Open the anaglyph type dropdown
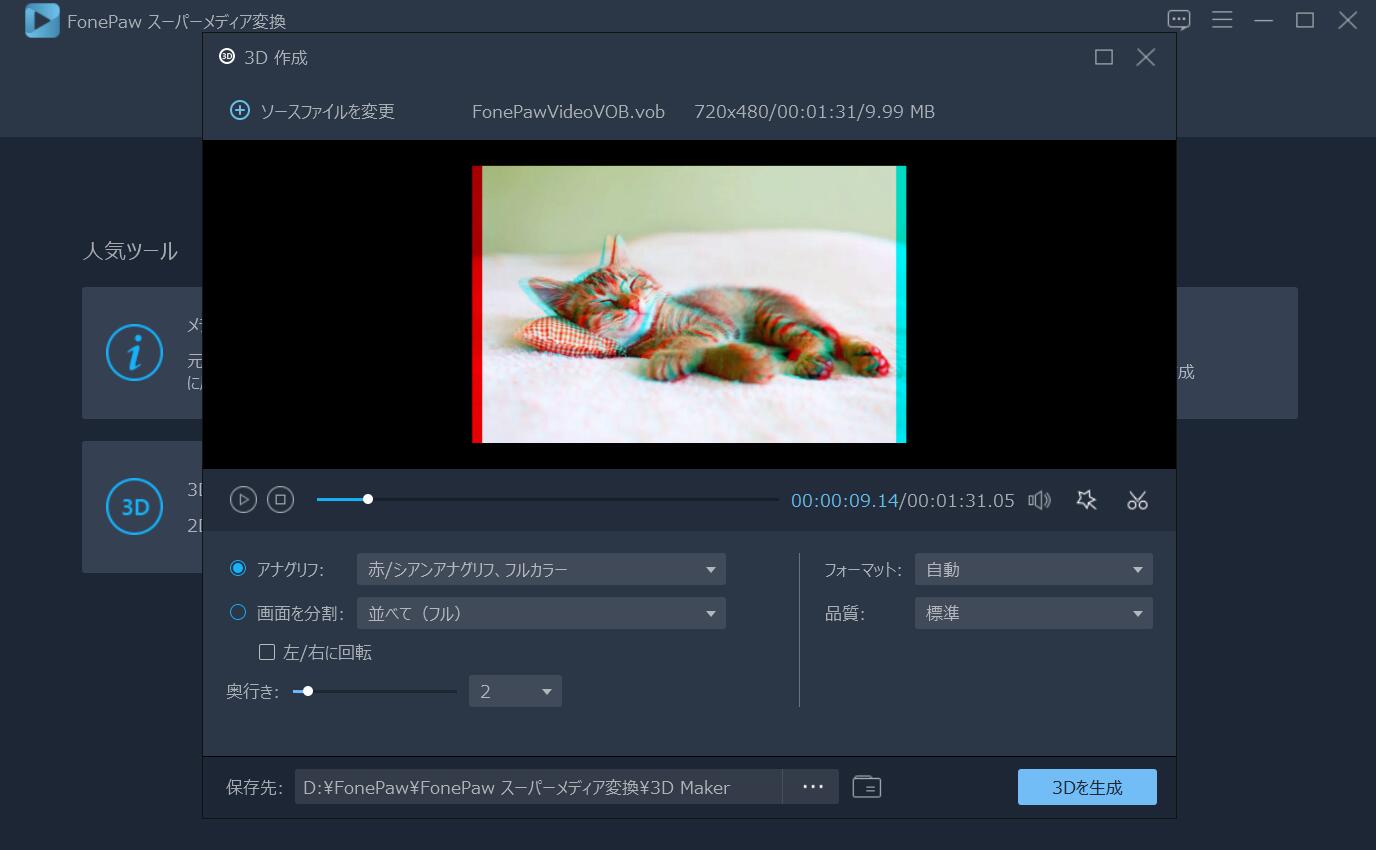Image resolution: width=1376 pixels, height=850 pixels. (x=541, y=569)
